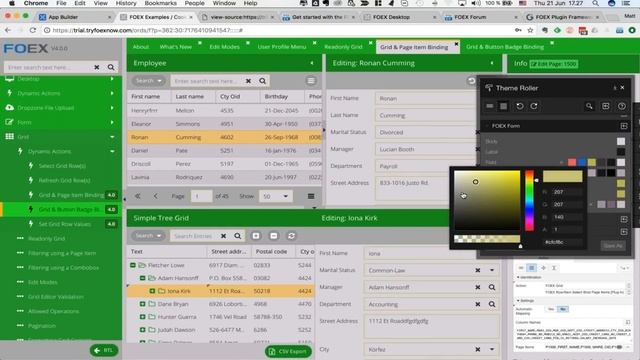Click the Edit Page 1500 button
The width and height of the screenshot is (640, 360).
[554, 64]
